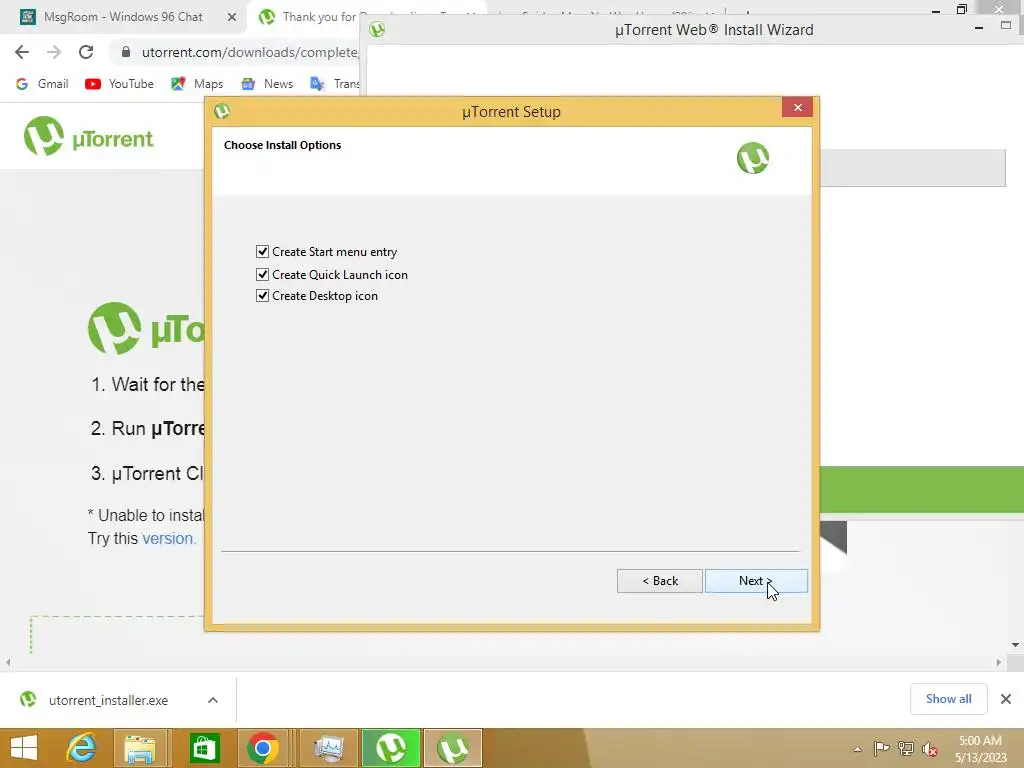This screenshot has width=1024, height=768.
Task: Go forward in Chrome browser
Action: coord(54,52)
